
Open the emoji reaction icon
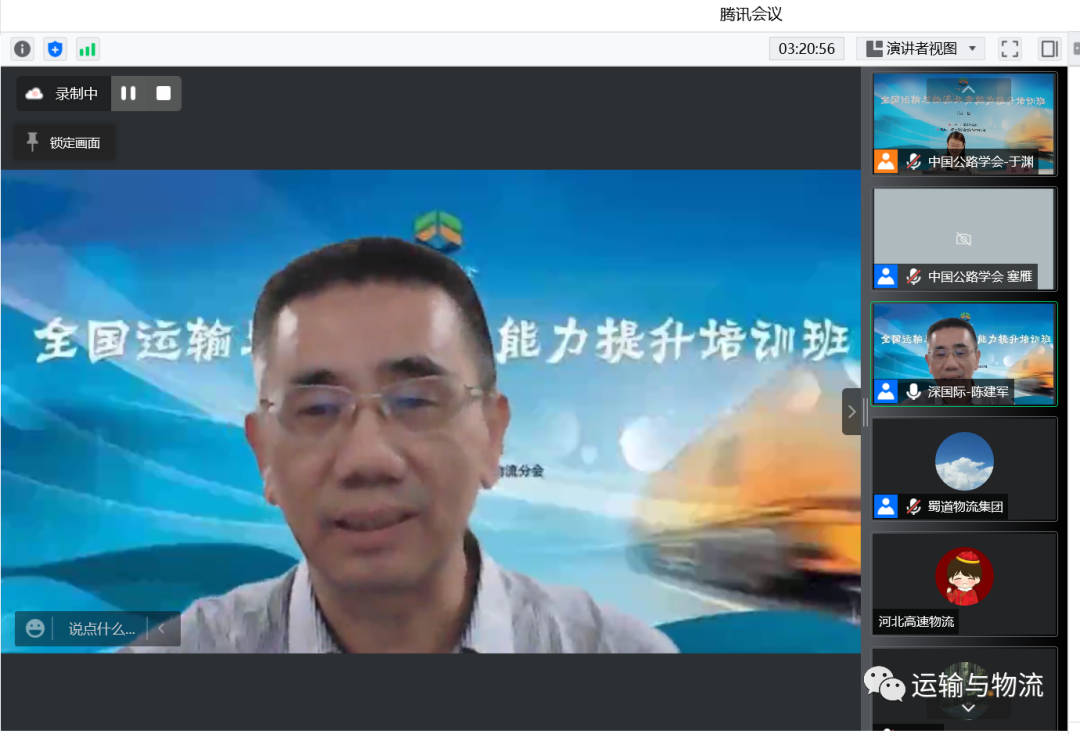pyautogui.click(x=35, y=628)
